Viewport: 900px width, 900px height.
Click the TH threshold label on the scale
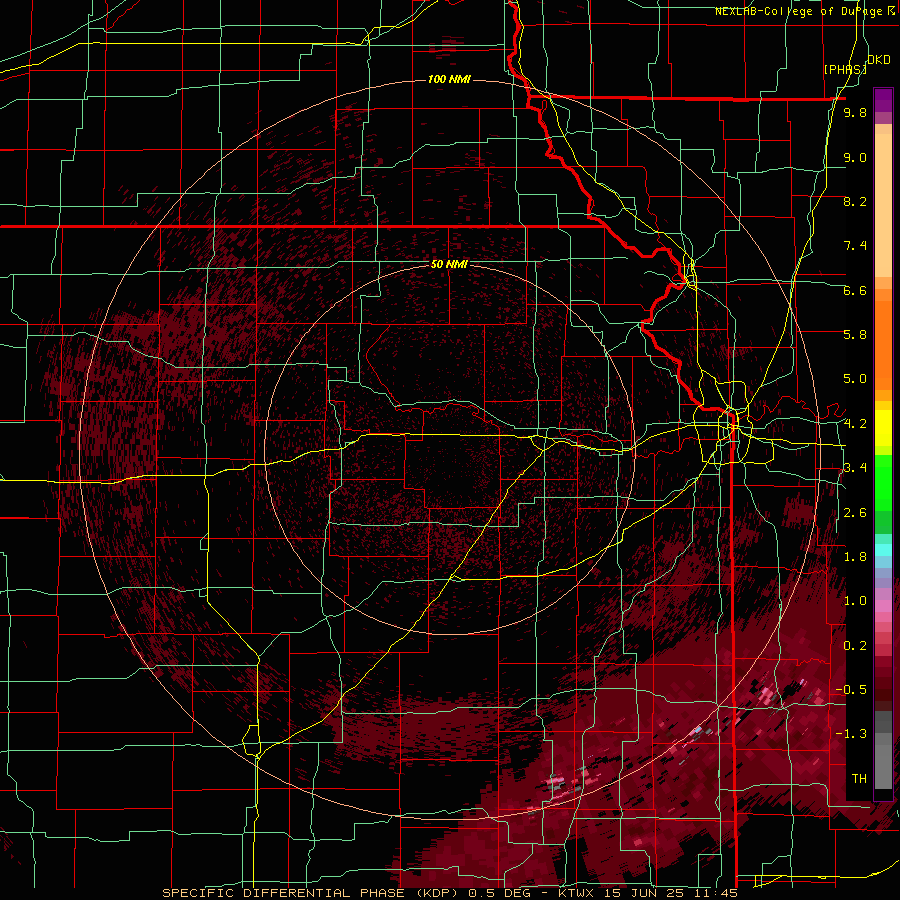859,779
